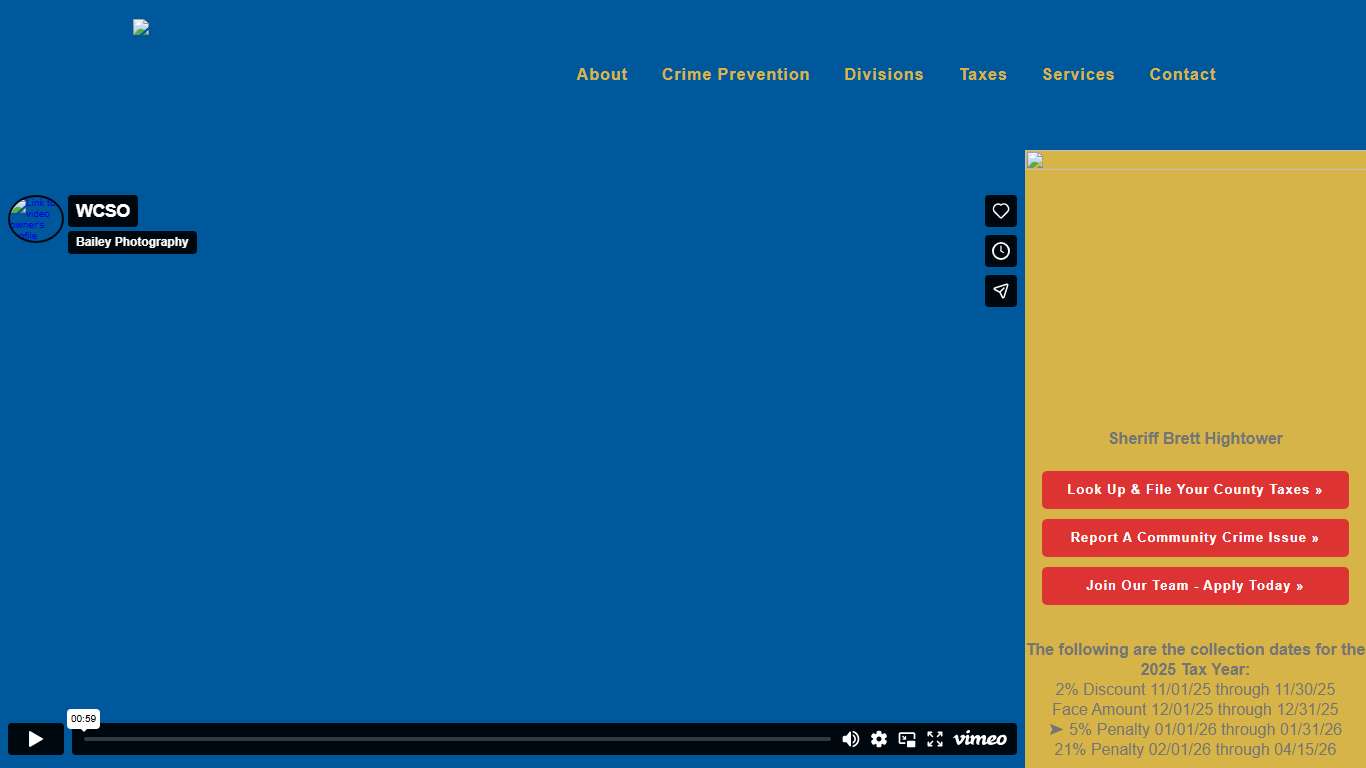The image size is (1366, 768).
Task: Click Look Up & File Your County Taxes
Action: (x=1195, y=490)
